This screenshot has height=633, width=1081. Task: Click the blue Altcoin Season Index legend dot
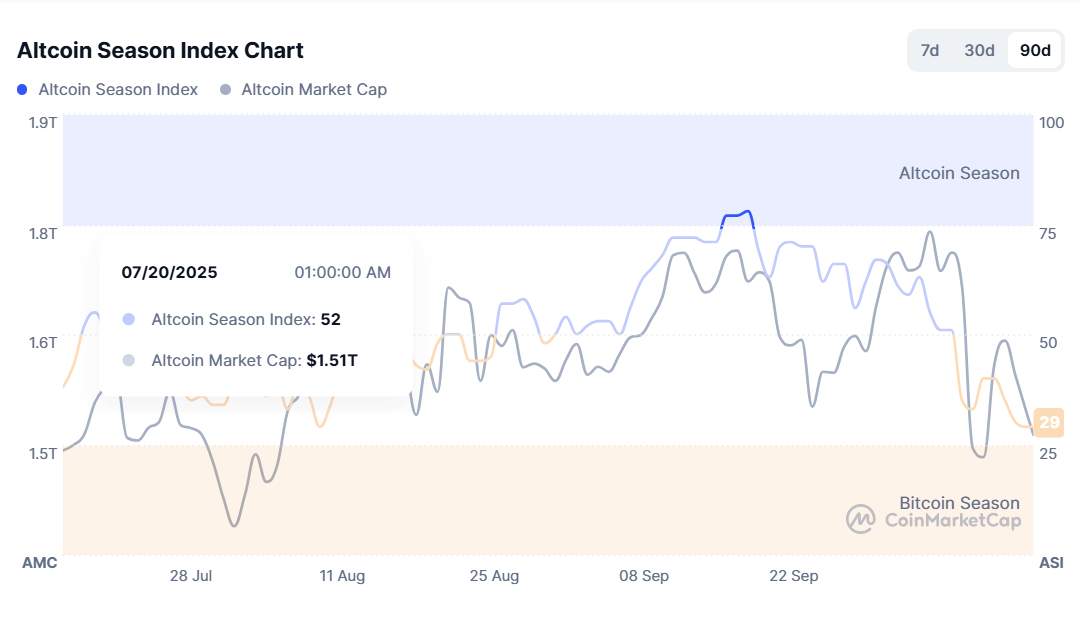[x=23, y=90]
